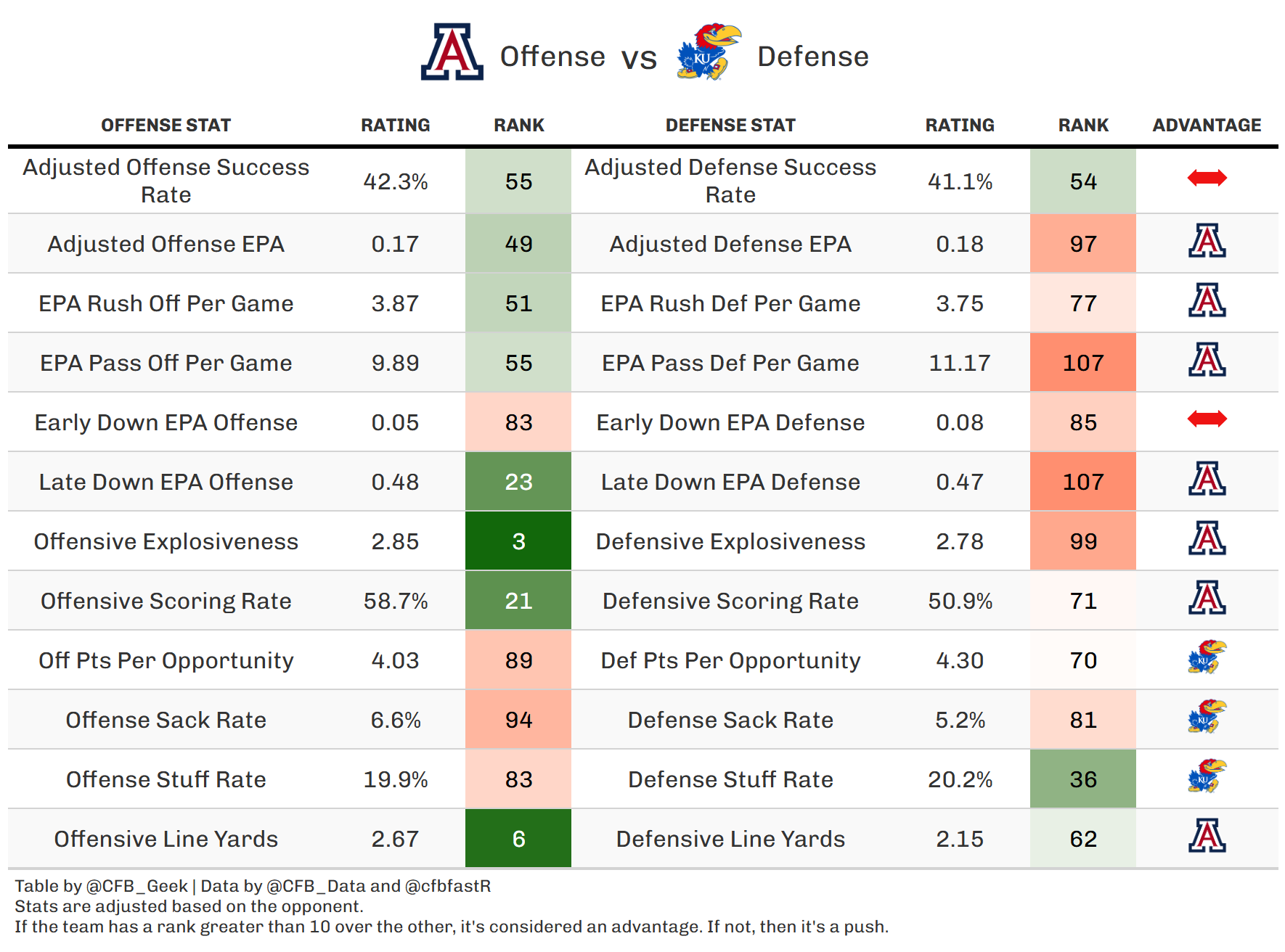
Task: Click the Arizona advantage icon for Adjusted EPA row
Action: coord(1207,241)
